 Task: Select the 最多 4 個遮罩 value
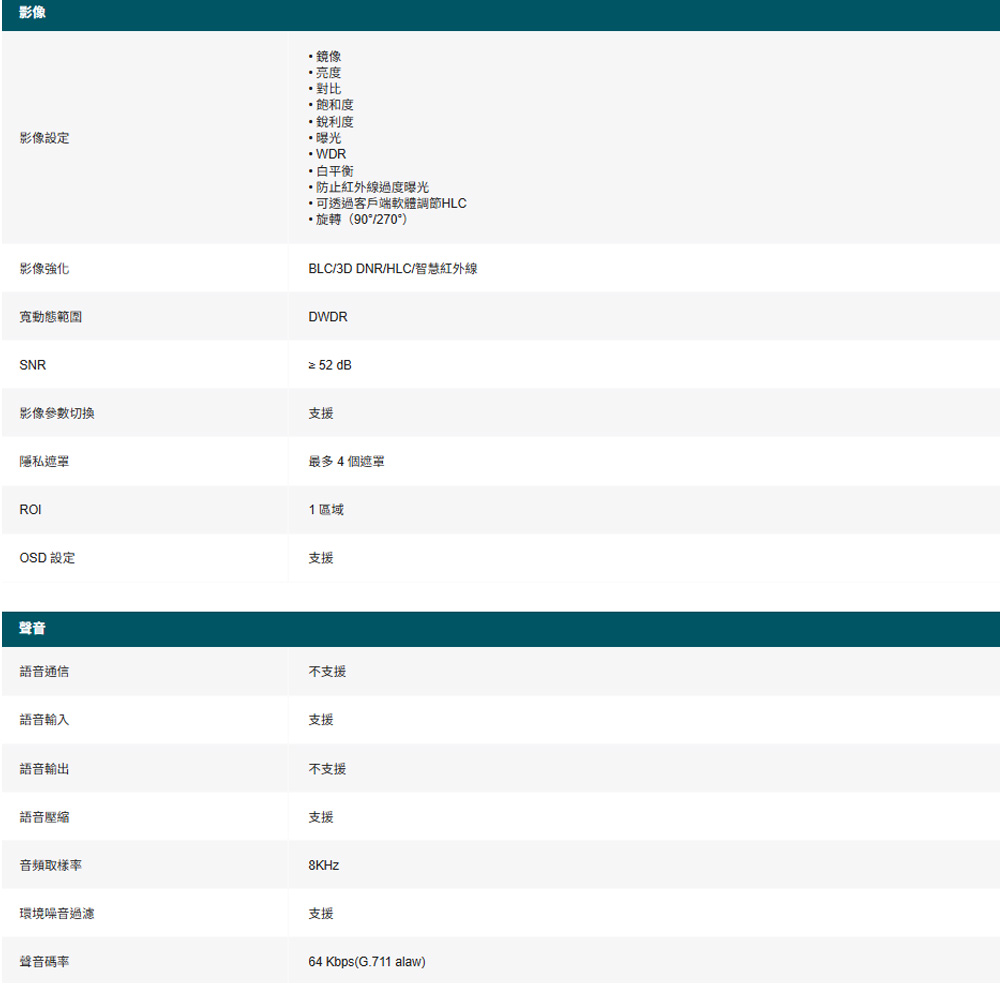point(346,461)
